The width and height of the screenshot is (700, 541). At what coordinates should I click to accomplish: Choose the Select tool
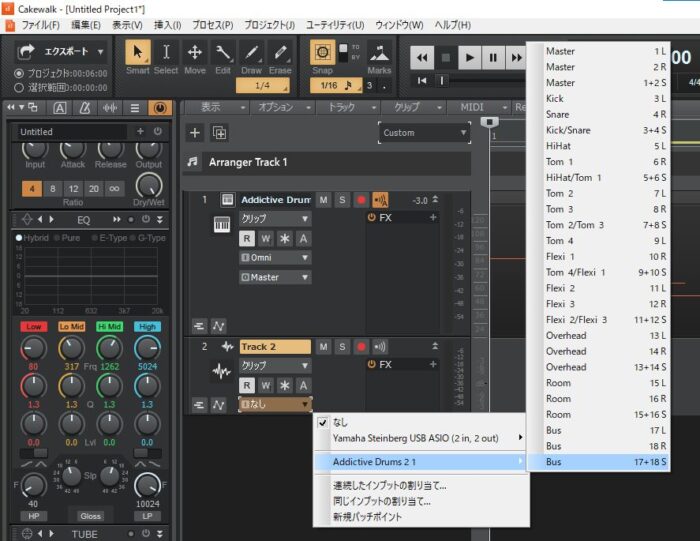coord(166,52)
